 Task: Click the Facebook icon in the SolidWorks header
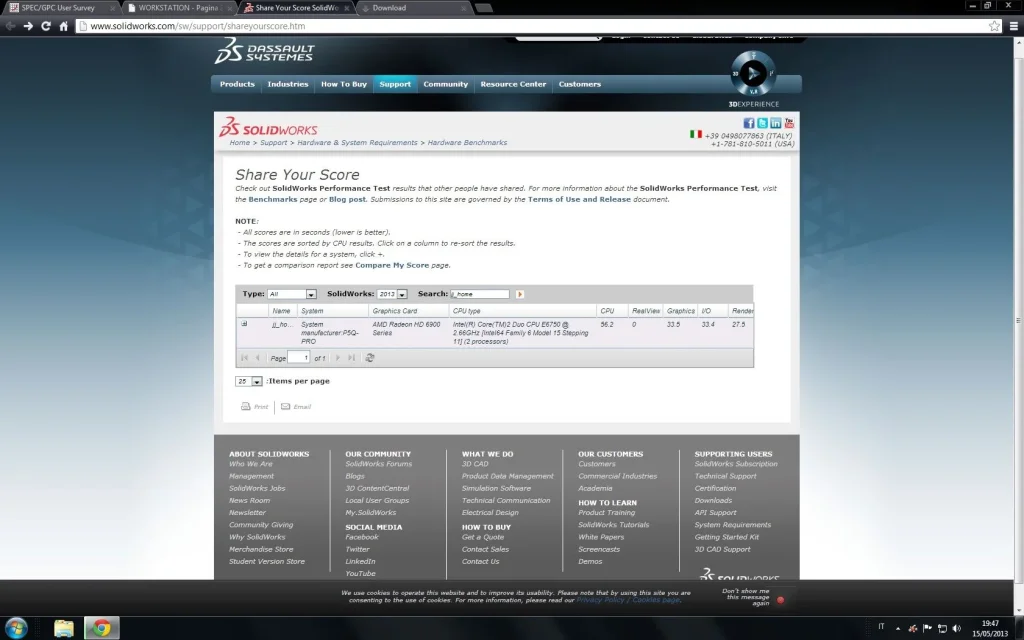[748, 123]
